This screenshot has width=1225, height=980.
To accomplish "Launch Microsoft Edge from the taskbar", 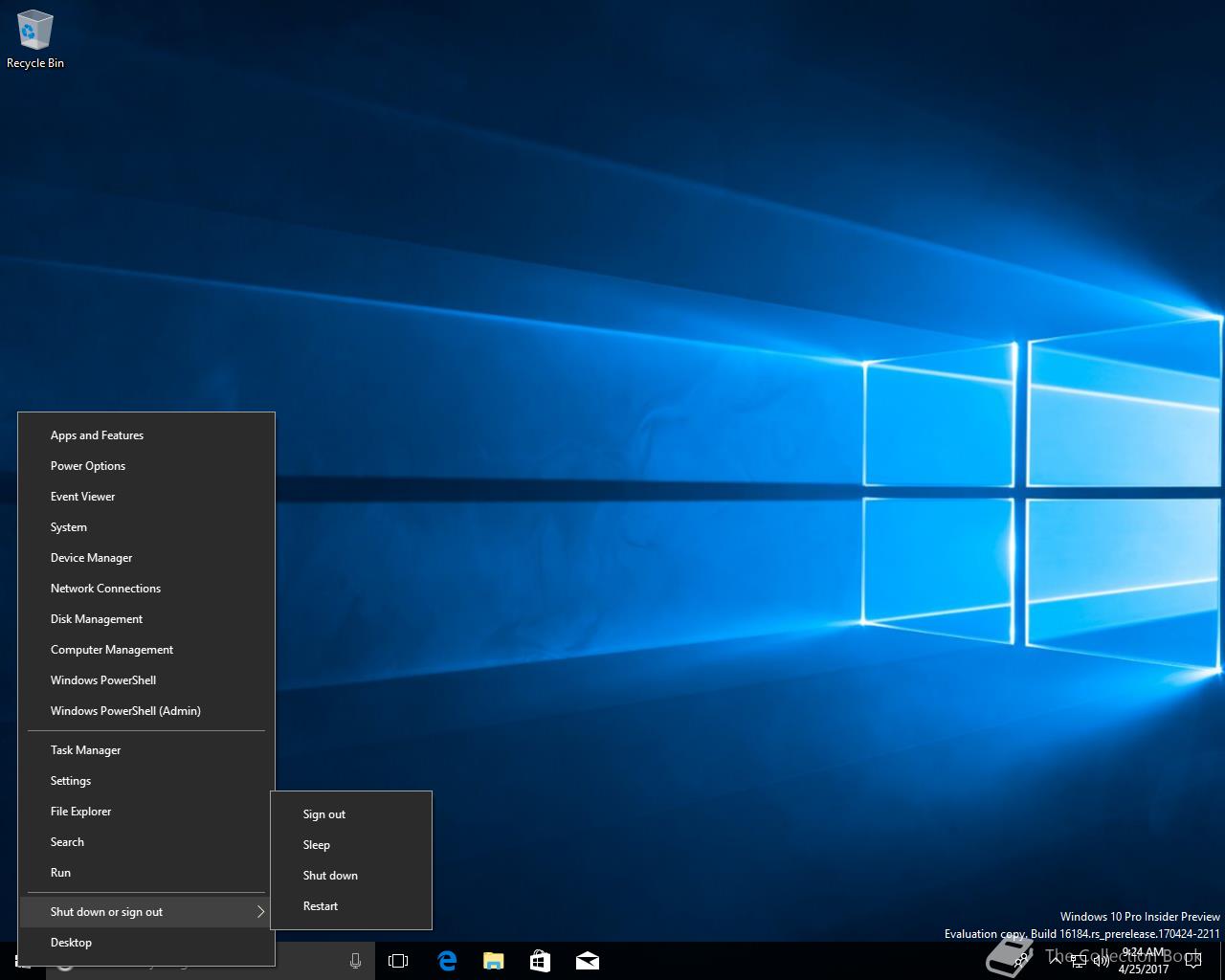I will point(446,961).
